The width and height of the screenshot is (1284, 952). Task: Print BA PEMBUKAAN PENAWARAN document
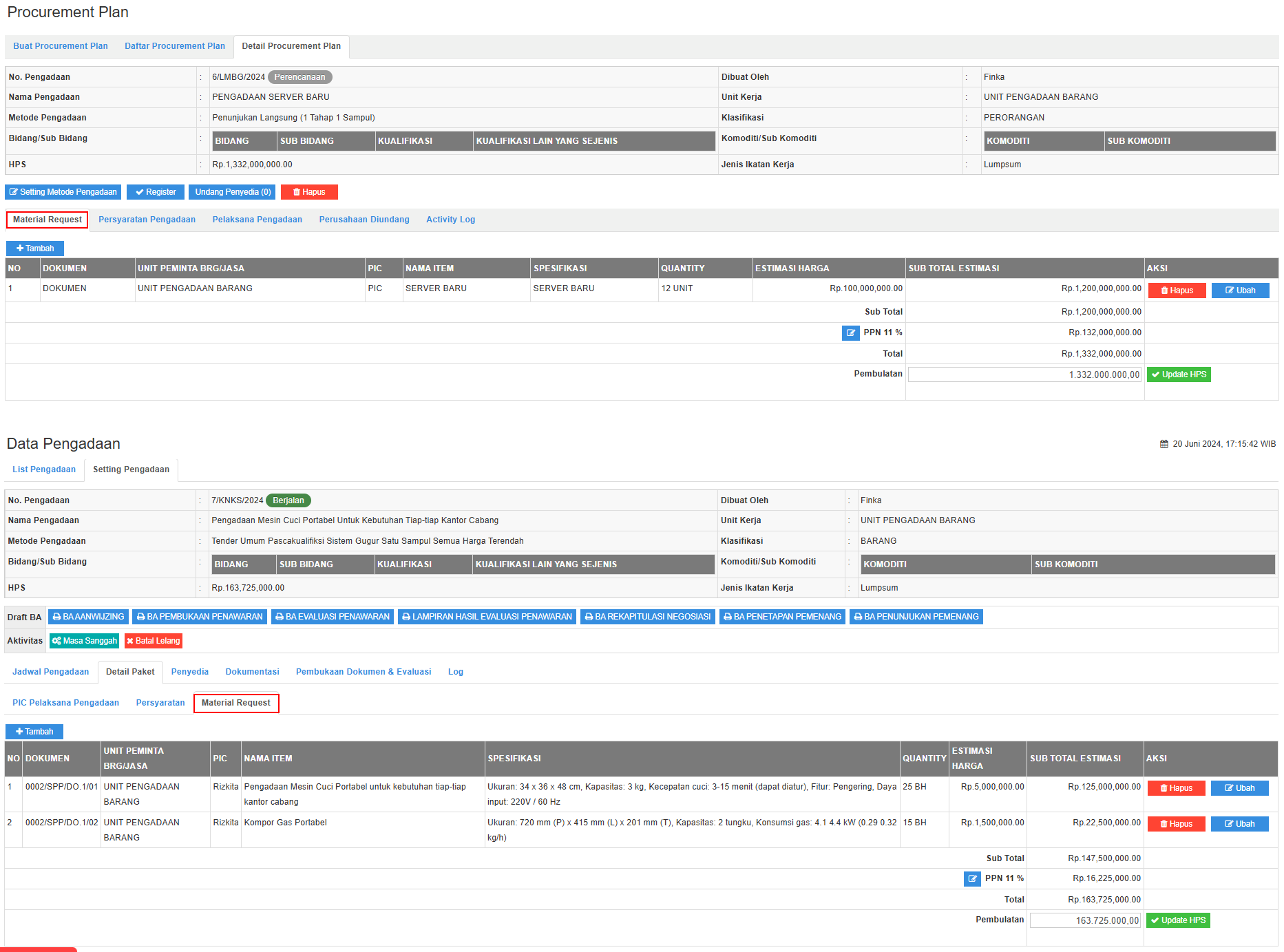click(200, 617)
